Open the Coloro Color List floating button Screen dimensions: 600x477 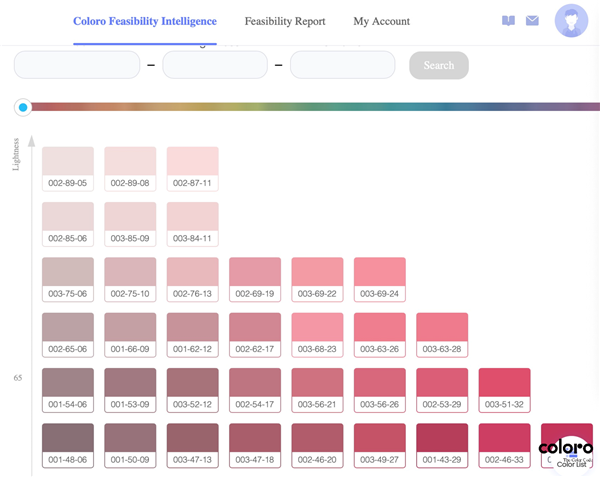click(x=570, y=454)
